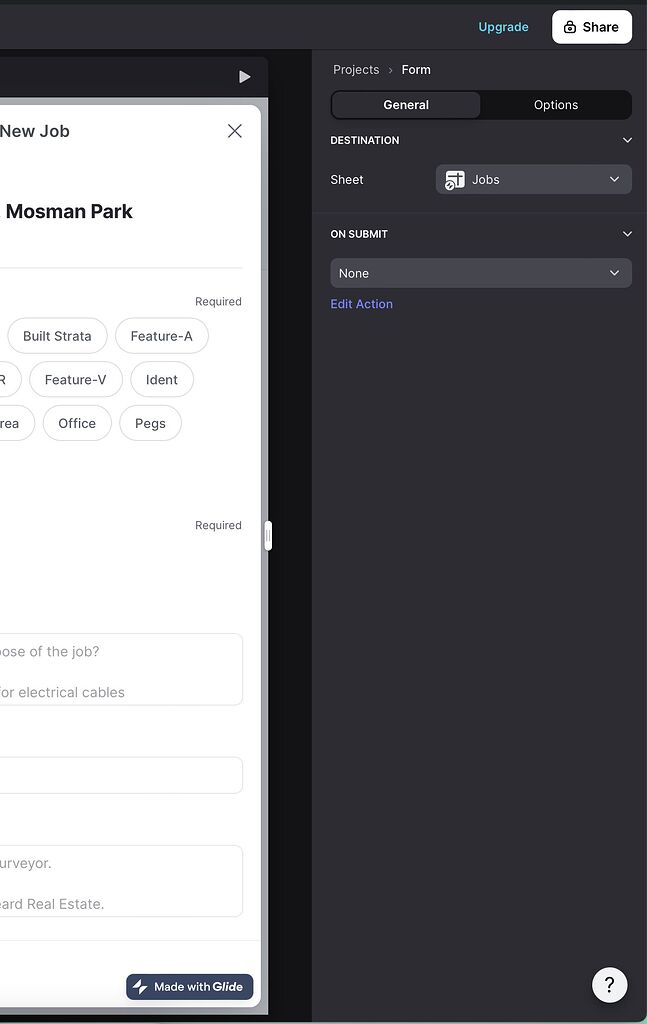
Task: Select the Feature-A option
Action: click(161, 336)
